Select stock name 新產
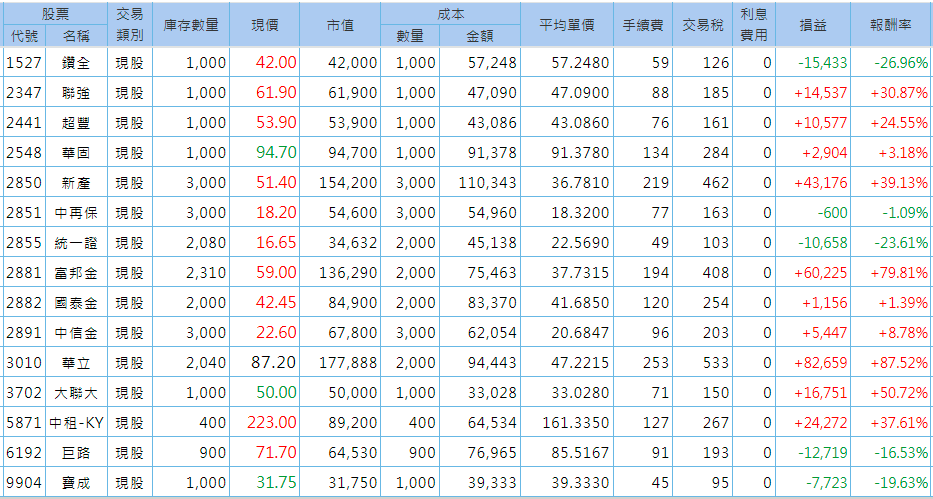This screenshot has width=933, height=499. pyautogui.click(x=76, y=183)
